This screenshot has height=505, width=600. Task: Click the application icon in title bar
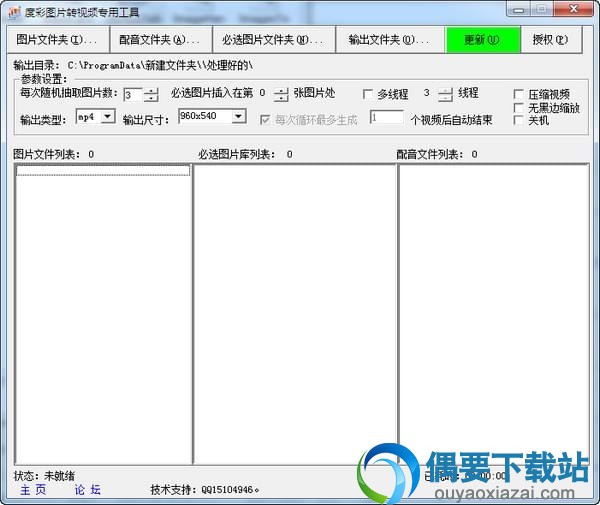[14, 13]
